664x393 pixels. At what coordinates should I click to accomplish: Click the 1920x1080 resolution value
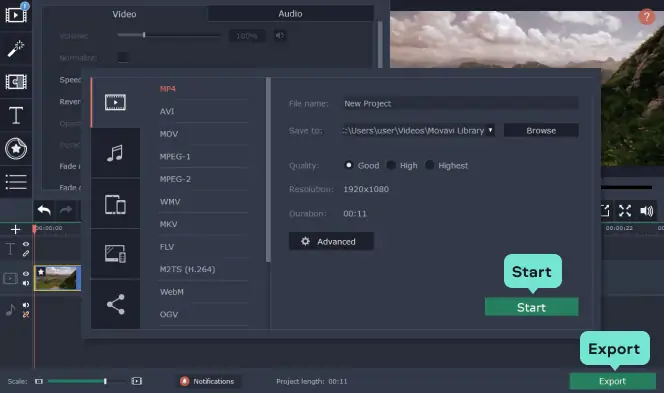tap(366, 189)
